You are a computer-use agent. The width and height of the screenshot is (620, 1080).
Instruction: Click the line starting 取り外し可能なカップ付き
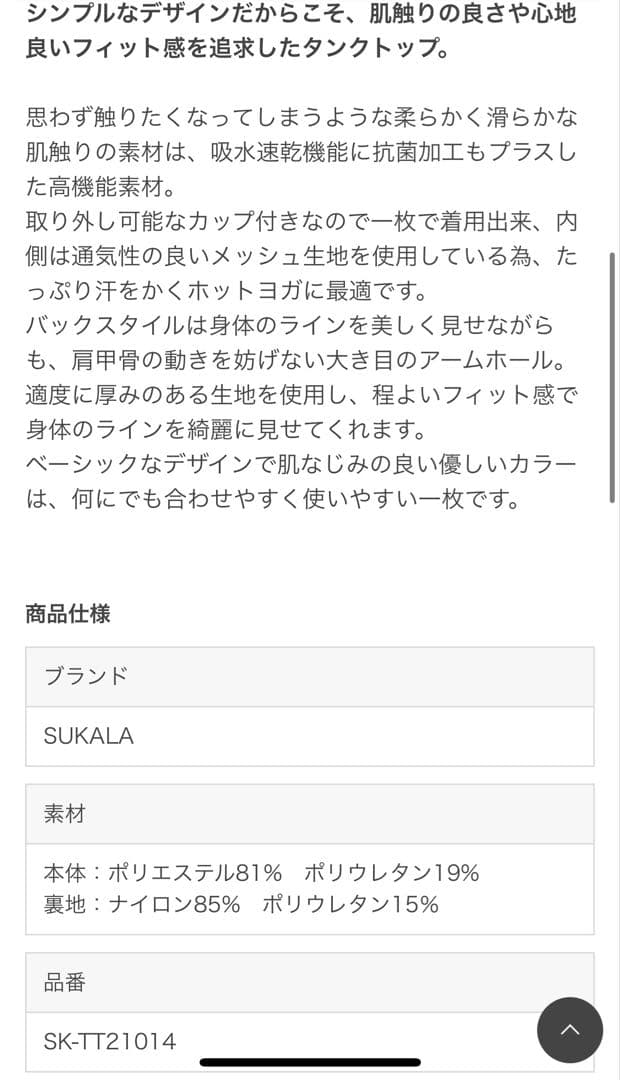click(x=300, y=221)
